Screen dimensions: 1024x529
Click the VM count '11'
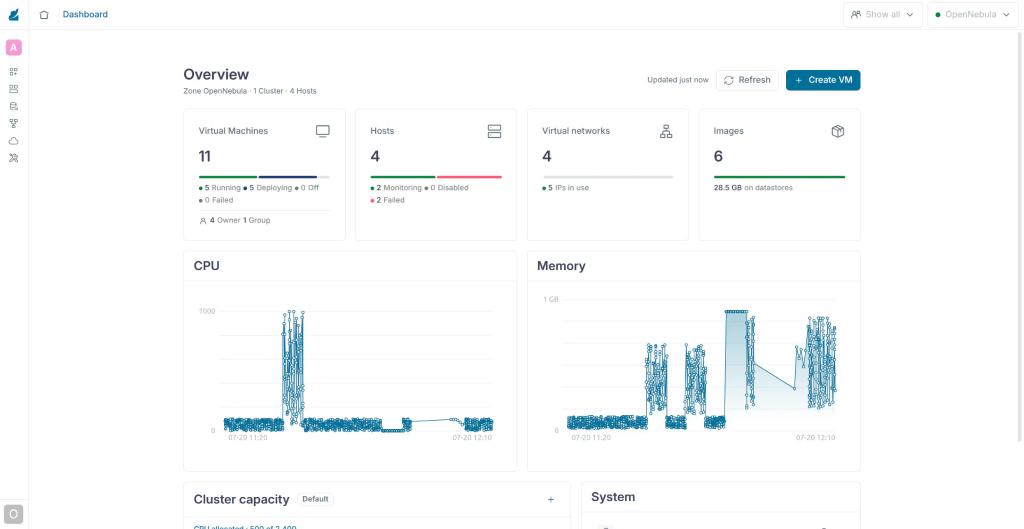(204, 156)
